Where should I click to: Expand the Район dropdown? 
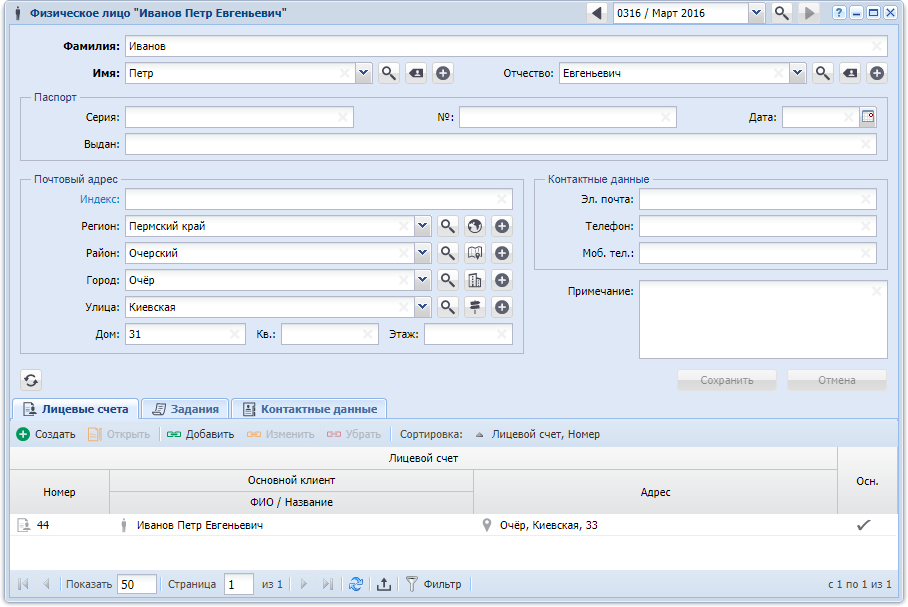pos(423,253)
